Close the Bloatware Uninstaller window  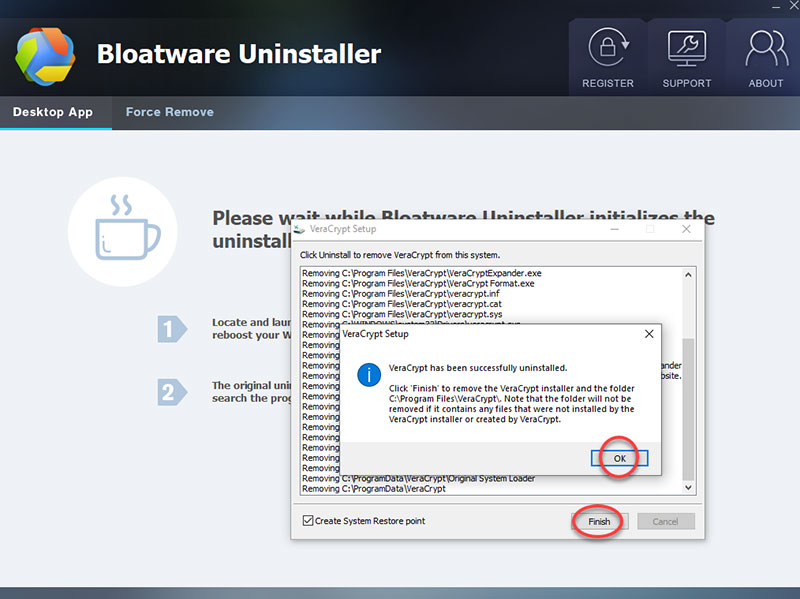pyautogui.click(x=794, y=7)
